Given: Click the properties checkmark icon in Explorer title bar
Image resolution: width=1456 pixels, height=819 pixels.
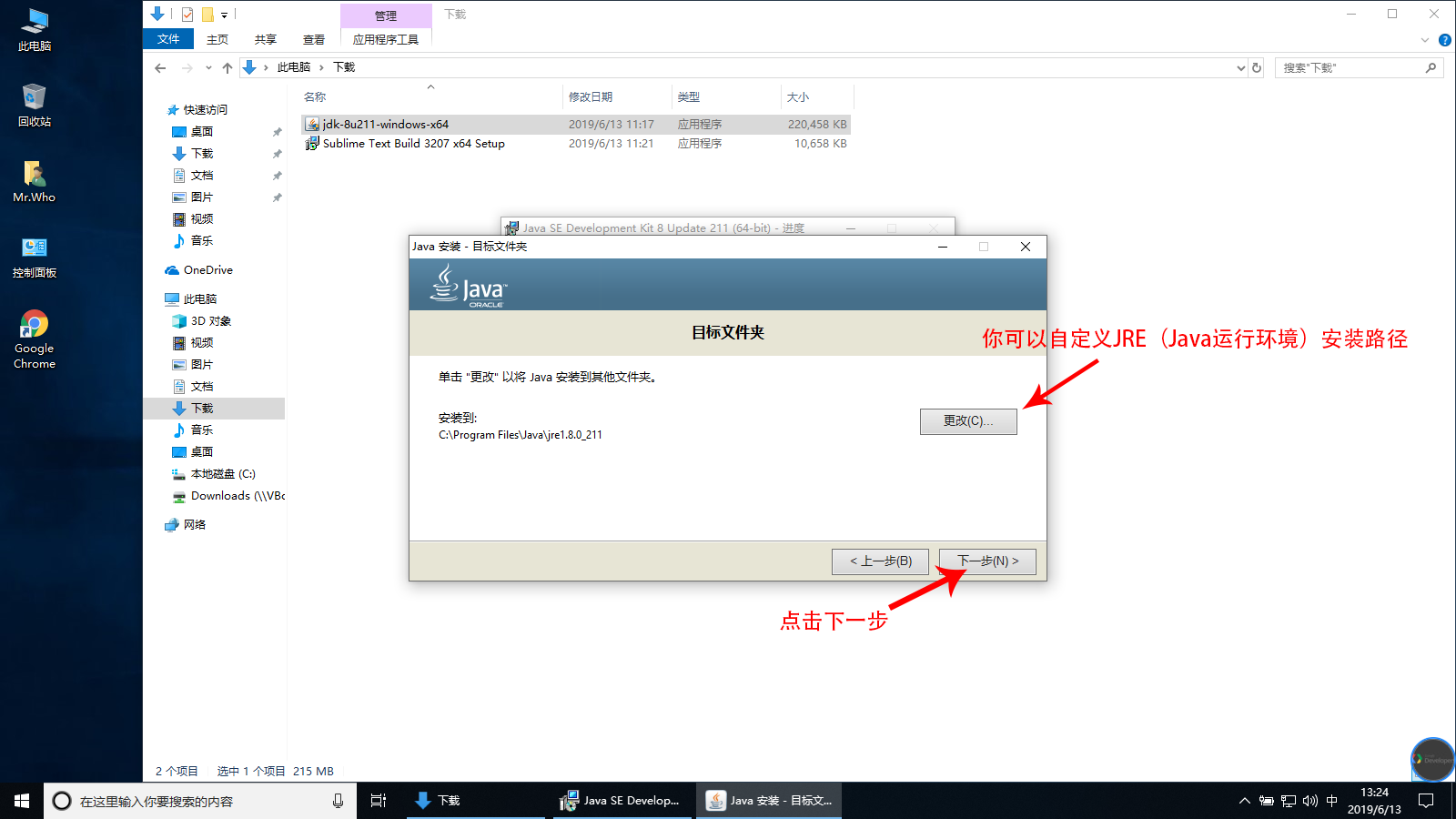Looking at the screenshot, I should (187, 14).
